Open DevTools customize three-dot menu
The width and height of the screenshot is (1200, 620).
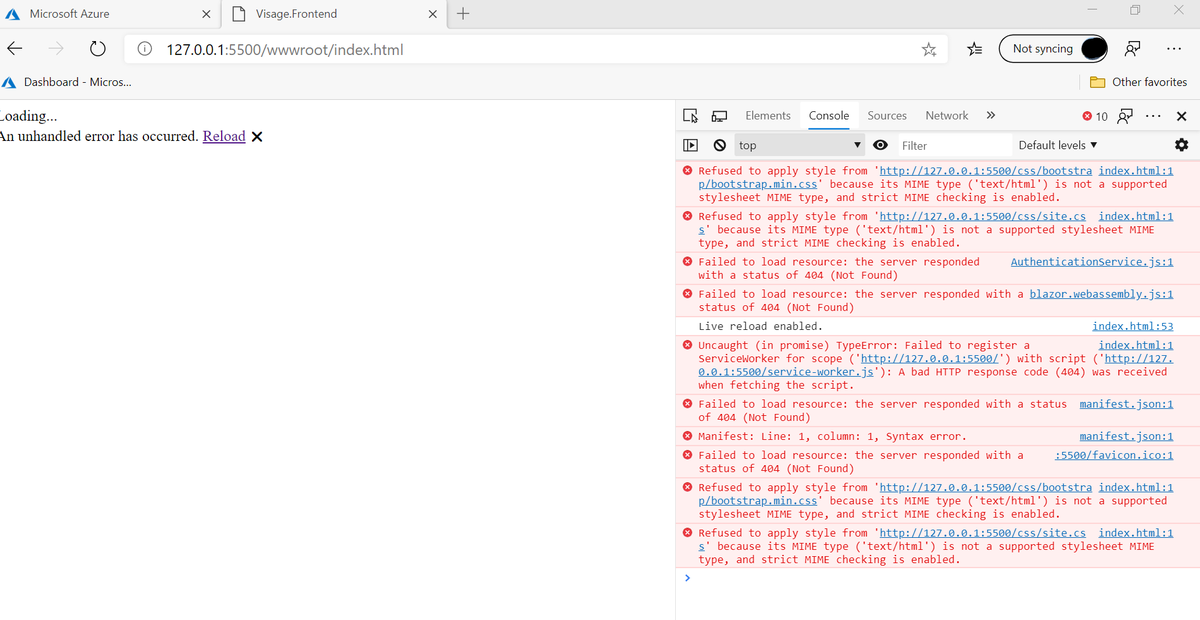coord(1153,116)
